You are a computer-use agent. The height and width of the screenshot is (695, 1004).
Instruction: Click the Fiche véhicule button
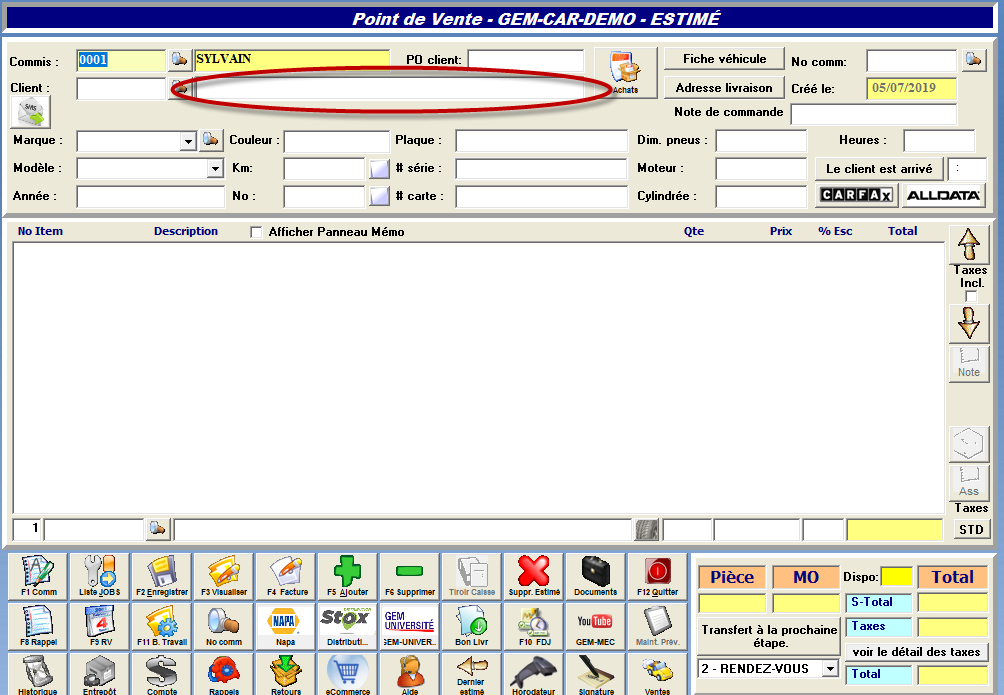[x=724, y=59]
